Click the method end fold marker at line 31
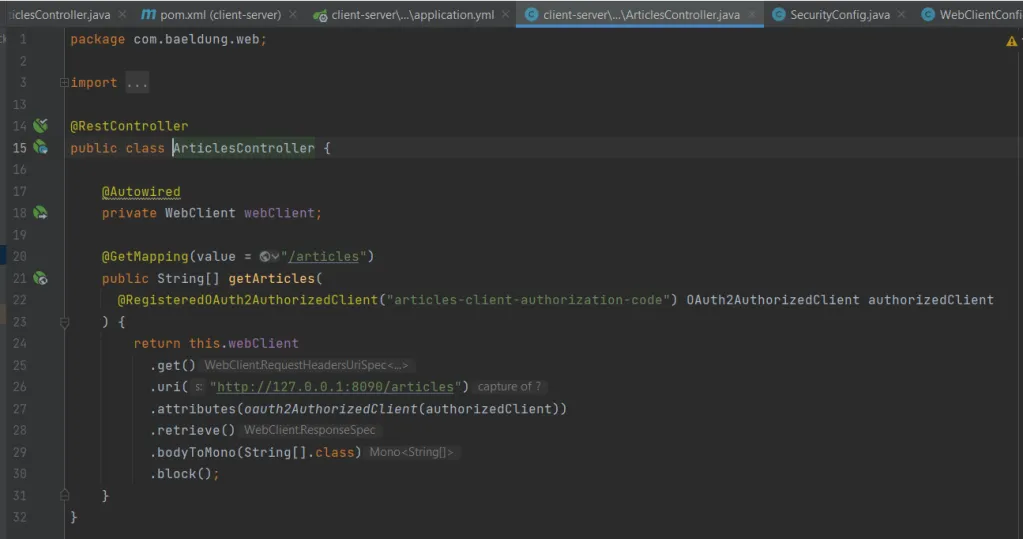The width and height of the screenshot is (1023, 539). [64, 495]
